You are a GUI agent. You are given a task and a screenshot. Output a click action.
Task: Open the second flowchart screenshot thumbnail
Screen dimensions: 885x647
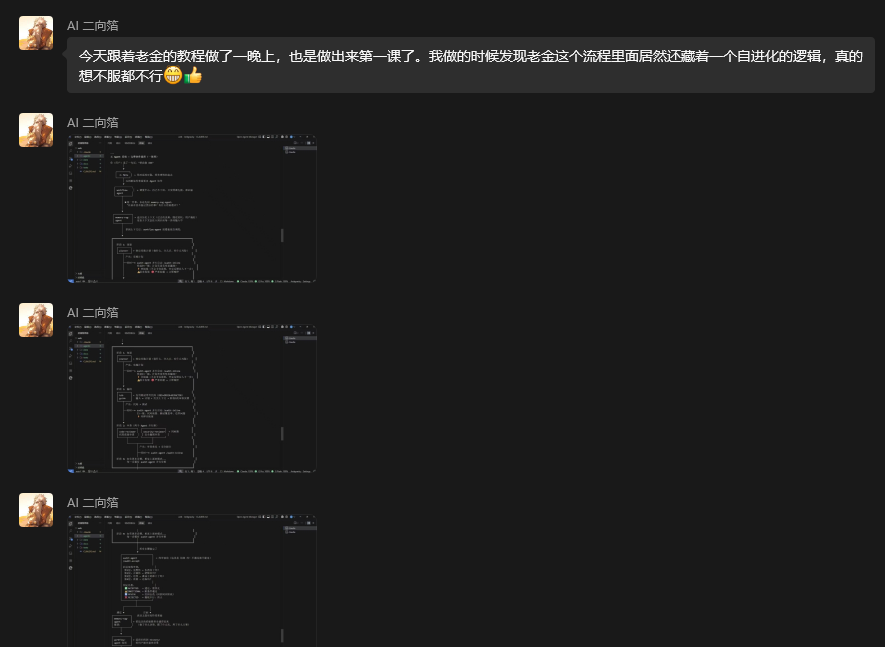pyautogui.click(x=192, y=399)
